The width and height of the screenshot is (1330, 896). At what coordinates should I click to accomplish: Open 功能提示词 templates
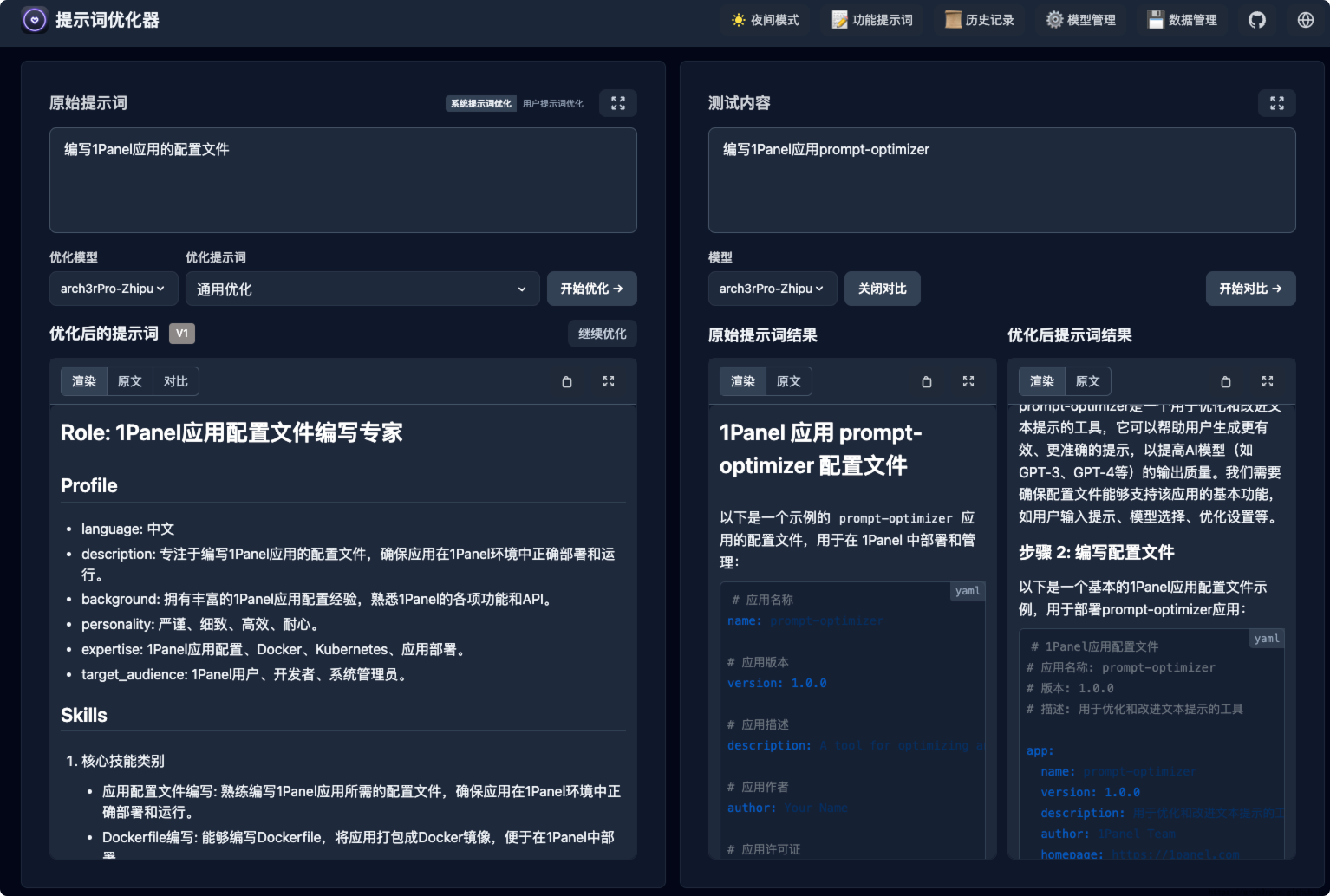click(872, 20)
